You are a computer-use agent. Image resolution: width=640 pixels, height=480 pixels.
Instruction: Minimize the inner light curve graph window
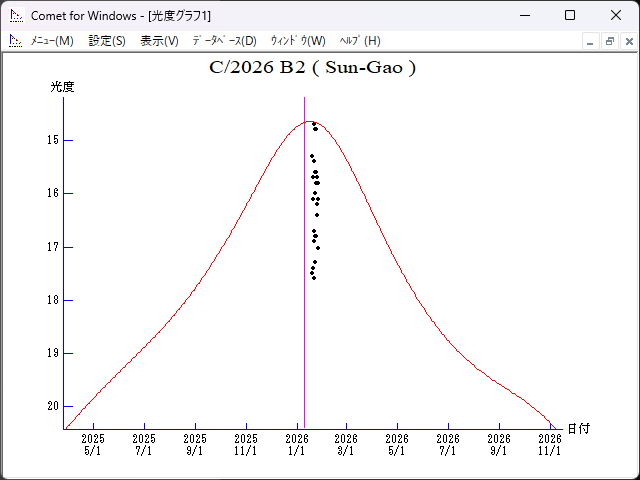[591, 41]
